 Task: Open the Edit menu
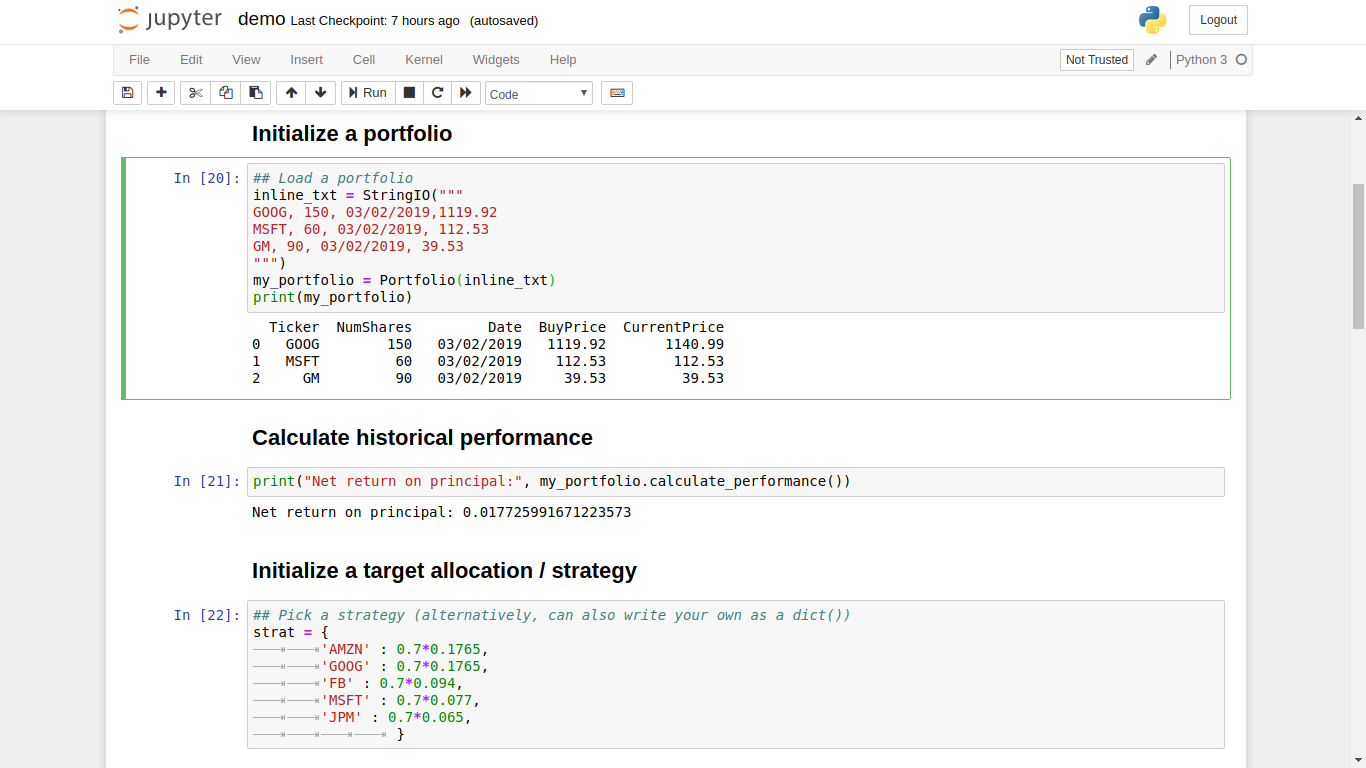191,60
